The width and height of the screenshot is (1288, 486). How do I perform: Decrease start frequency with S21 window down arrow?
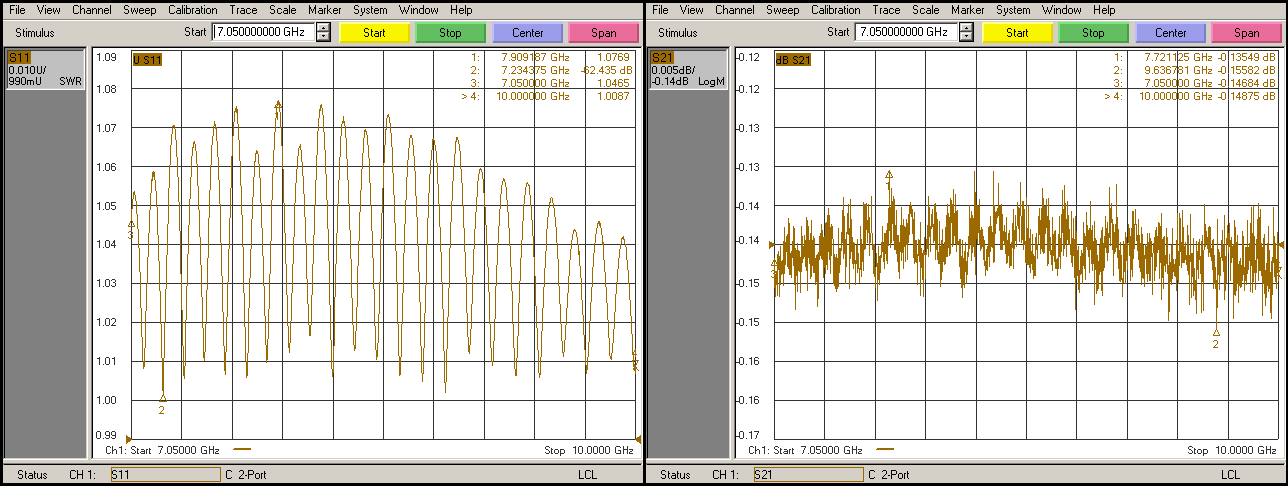pos(966,37)
